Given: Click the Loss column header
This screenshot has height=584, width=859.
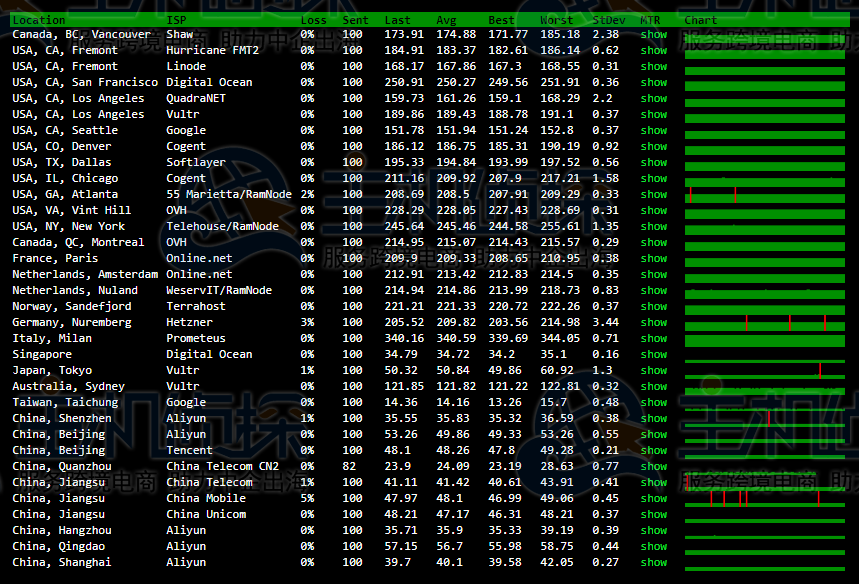Looking at the screenshot, I should point(313,20).
